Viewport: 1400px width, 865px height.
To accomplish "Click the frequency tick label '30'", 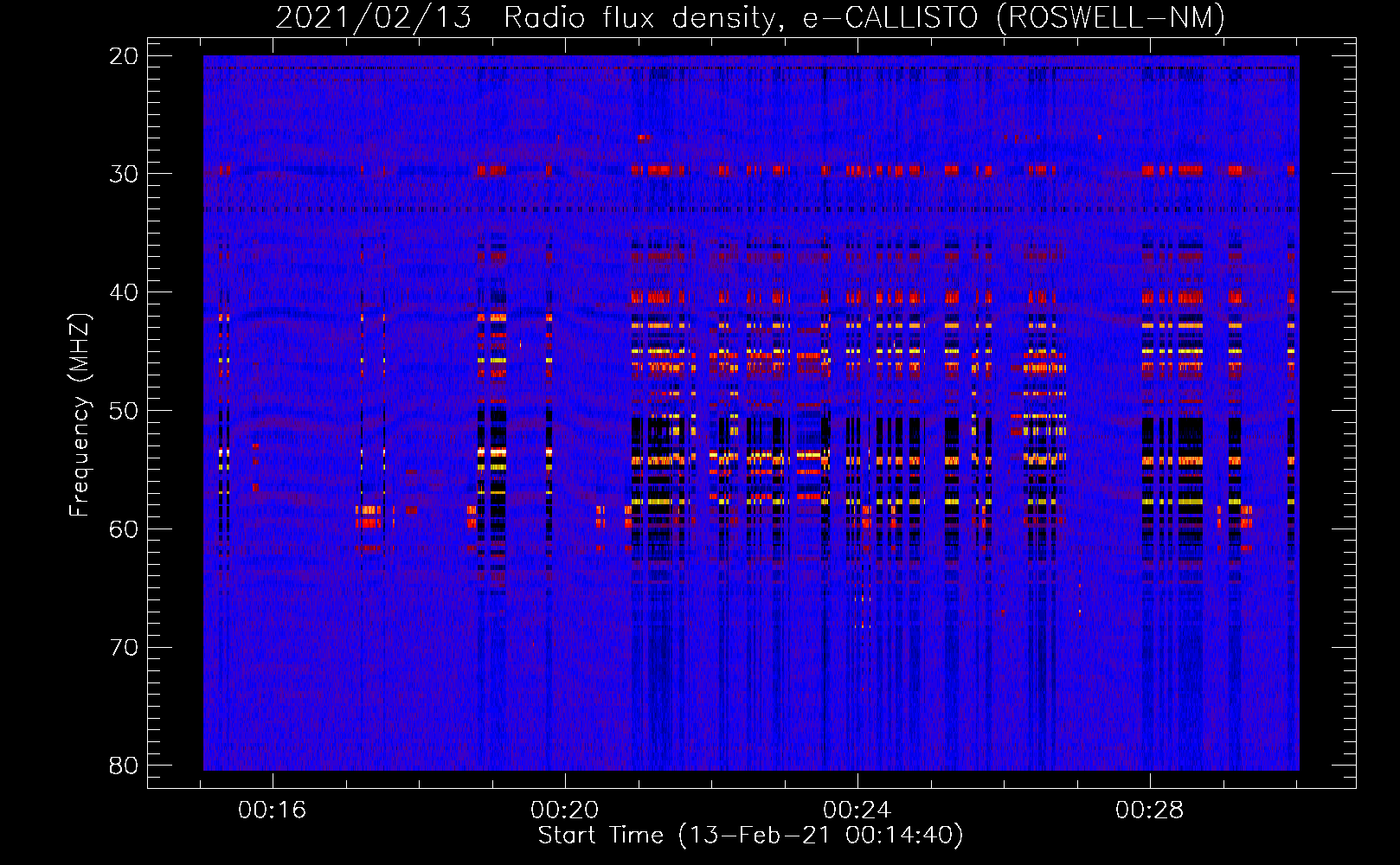I will click(124, 174).
